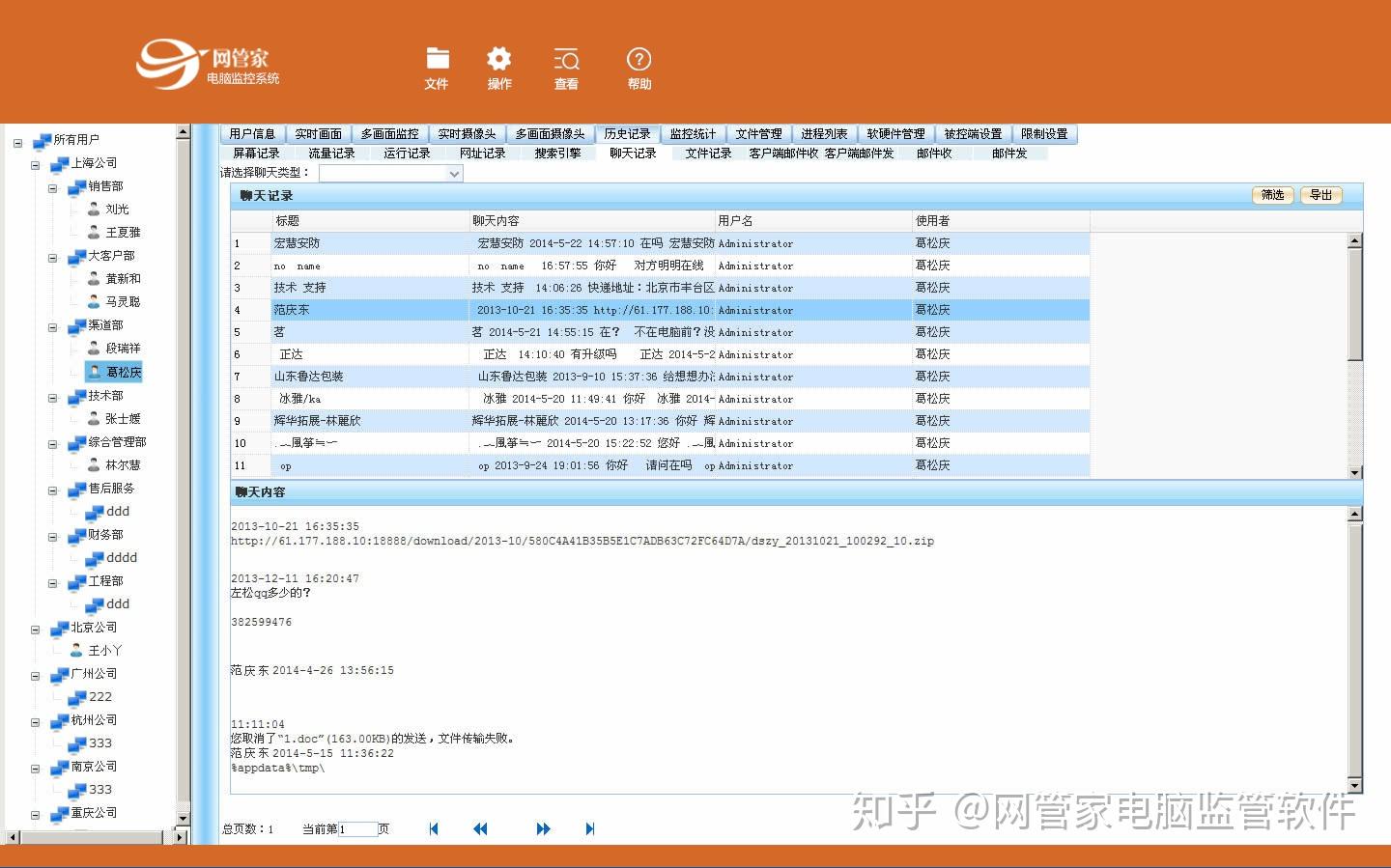Viewport: 1391px width, 868px height.
Task: Select the chat row titled 技术 支持
Action: 660,288
